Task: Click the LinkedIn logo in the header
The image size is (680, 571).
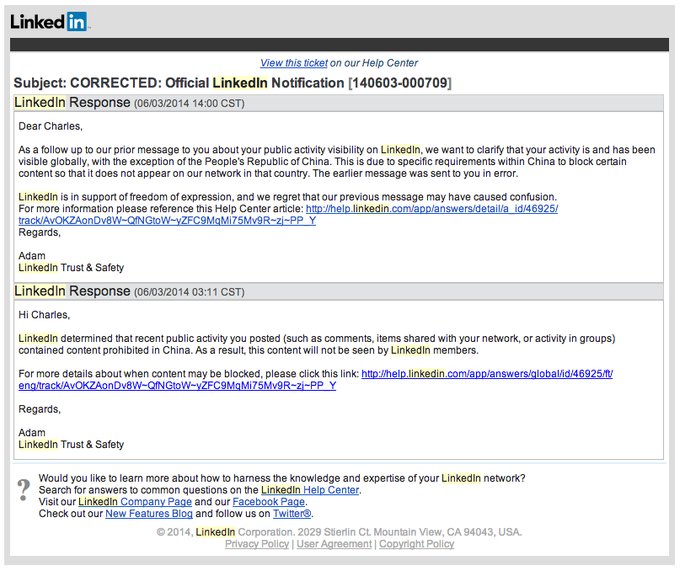Action: click(49, 21)
